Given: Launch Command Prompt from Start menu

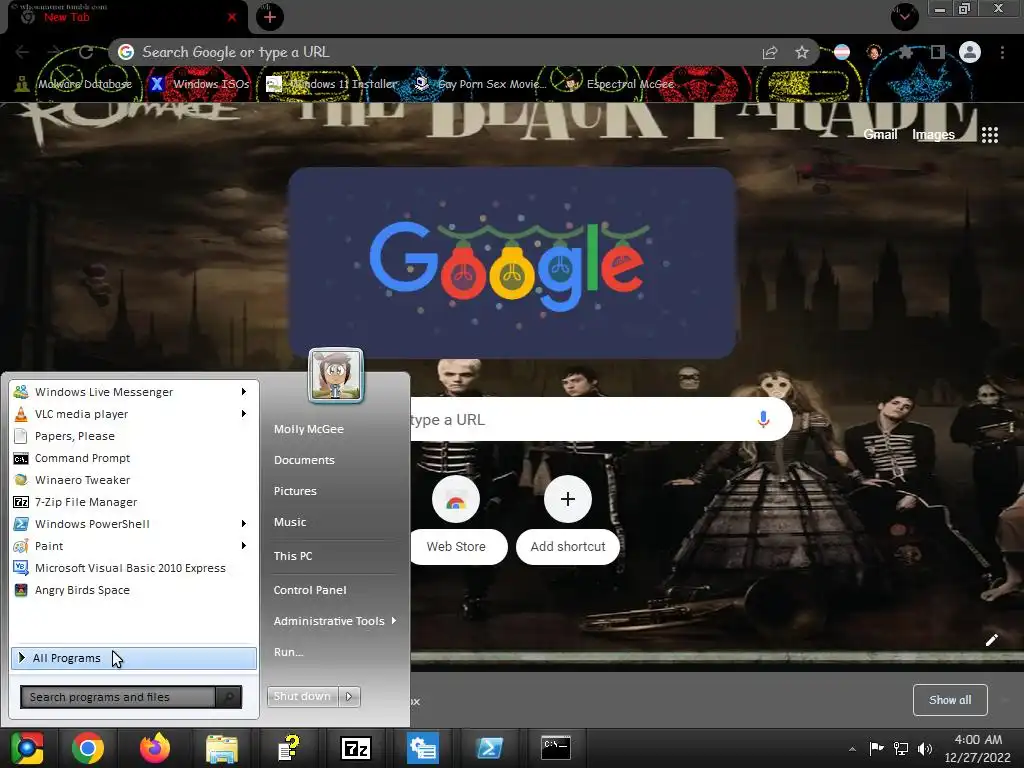Looking at the screenshot, I should tap(134, 458).
